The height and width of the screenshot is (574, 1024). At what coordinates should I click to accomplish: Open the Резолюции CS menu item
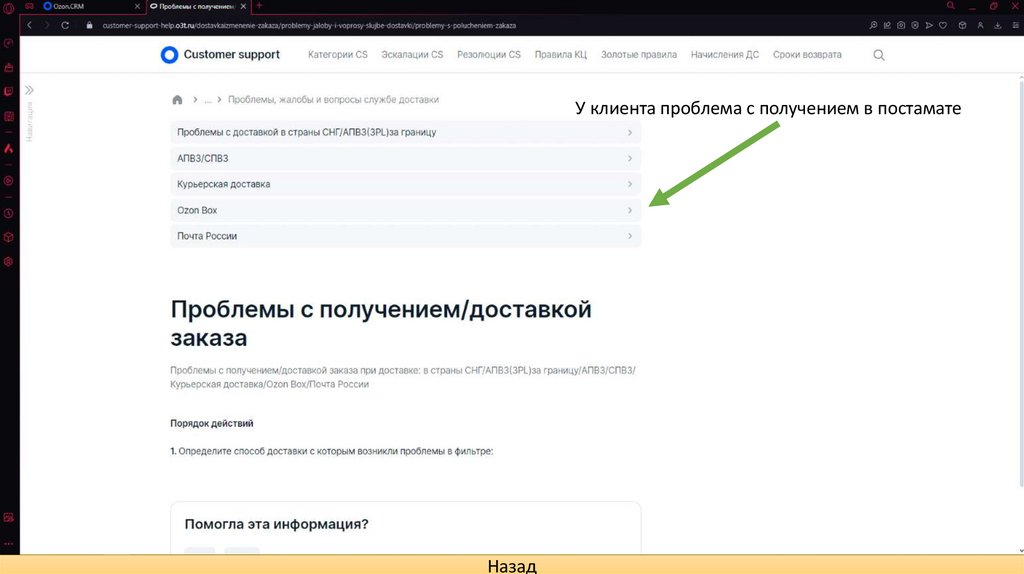[x=488, y=55]
